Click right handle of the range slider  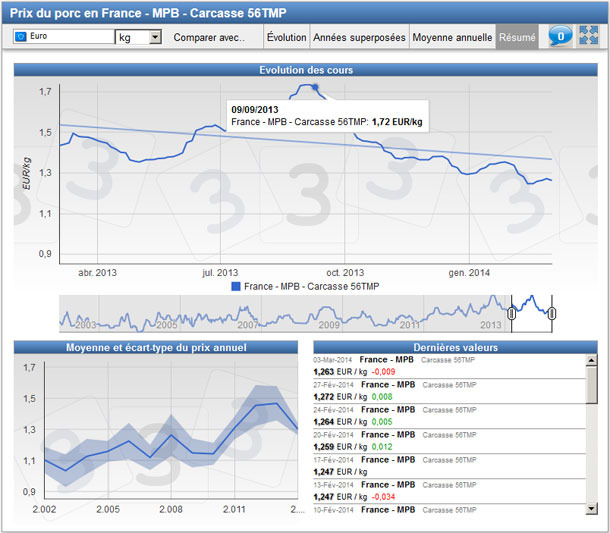pyautogui.click(x=551, y=313)
